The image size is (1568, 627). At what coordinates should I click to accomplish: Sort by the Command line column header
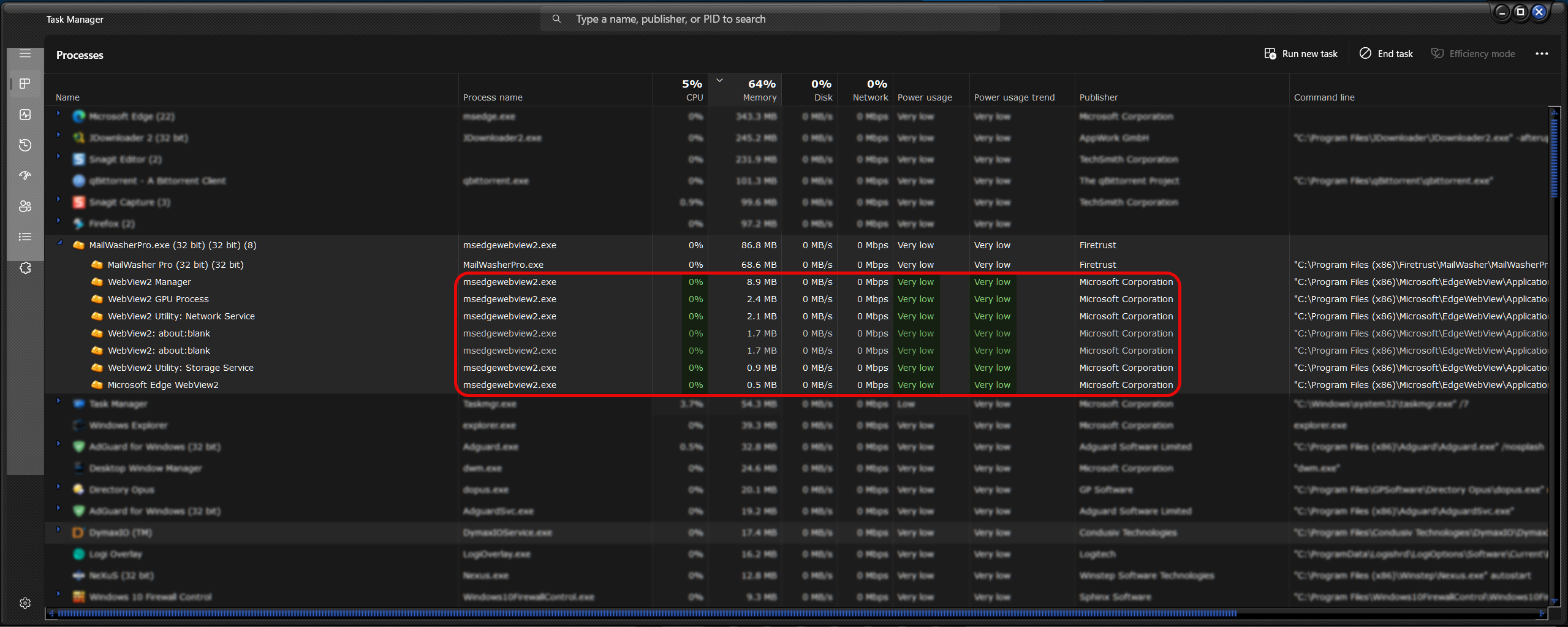tap(1419, 90)
